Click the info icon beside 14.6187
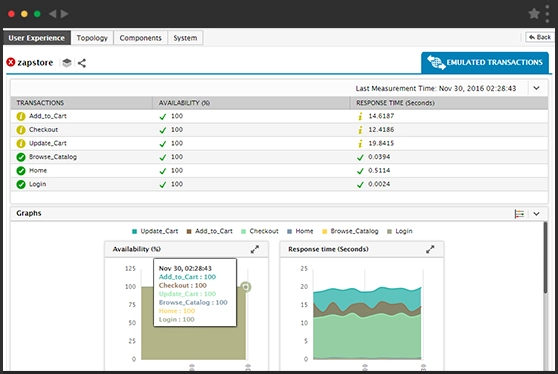 [360, 116]
